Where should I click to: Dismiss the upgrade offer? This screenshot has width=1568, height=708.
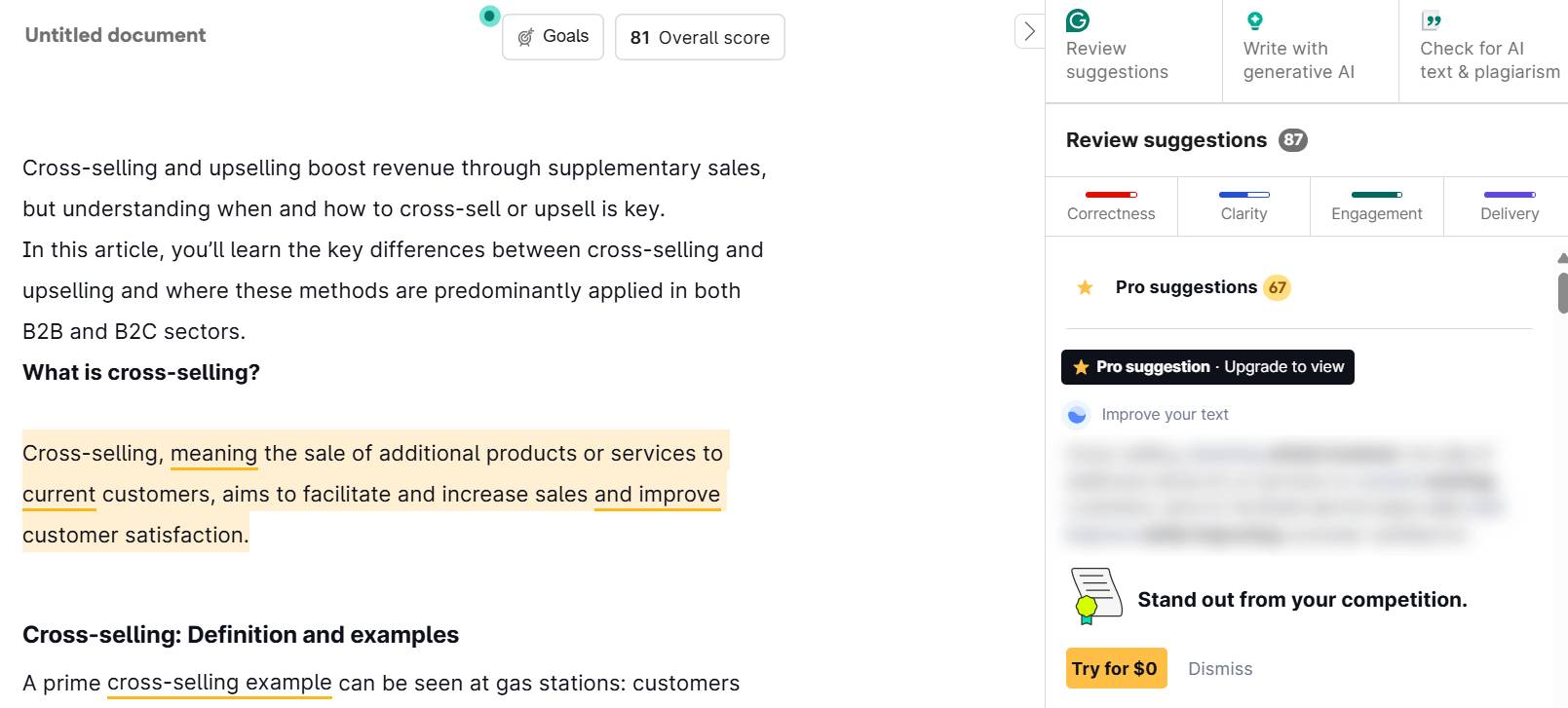click(x=1220, y=669)
